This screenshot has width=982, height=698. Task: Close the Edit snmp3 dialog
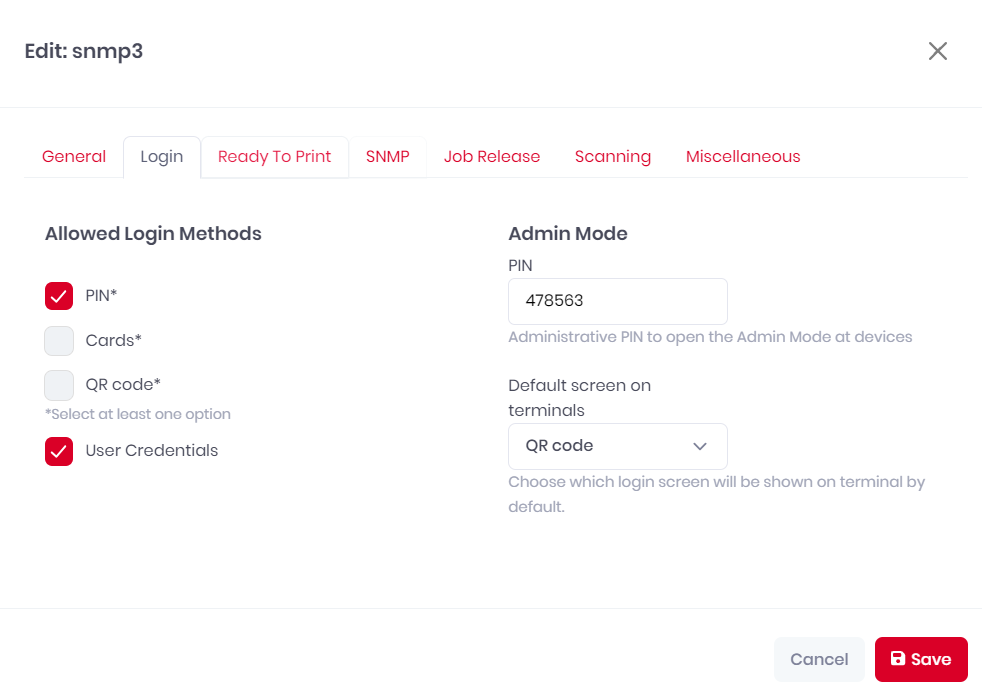click(938, 51)
